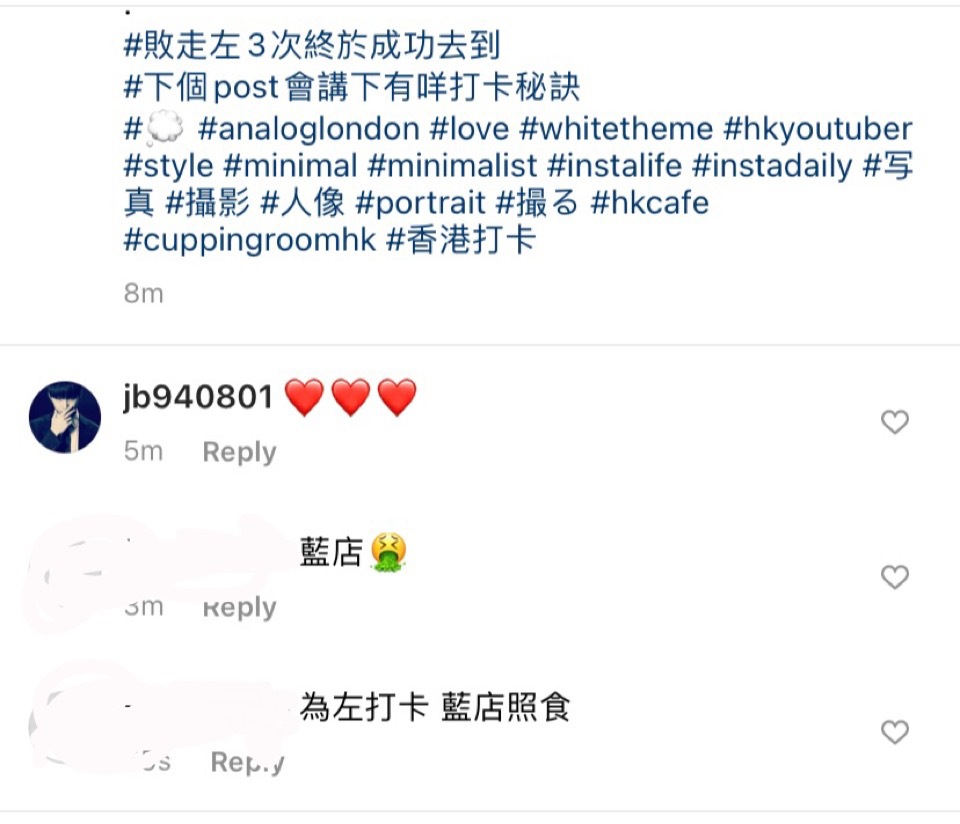This screenshot has height=824, width=960.
Task: Open the jb940801 username link
Action: (x=198, y=397)
